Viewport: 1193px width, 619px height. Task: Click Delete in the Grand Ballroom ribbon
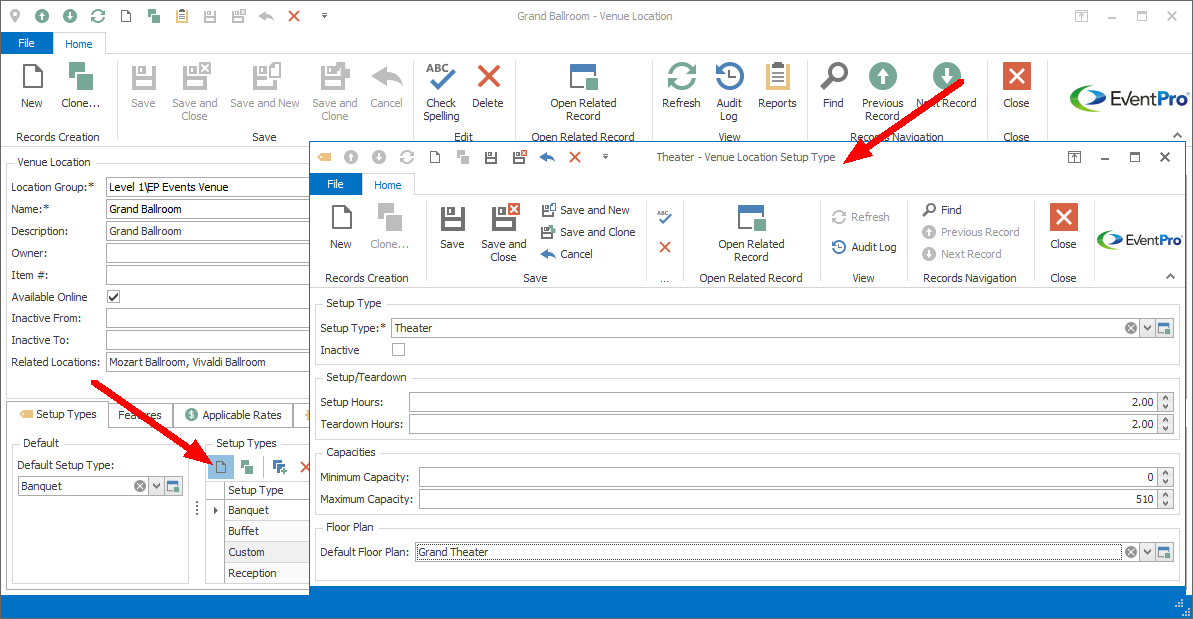click(x=488, y=86)
